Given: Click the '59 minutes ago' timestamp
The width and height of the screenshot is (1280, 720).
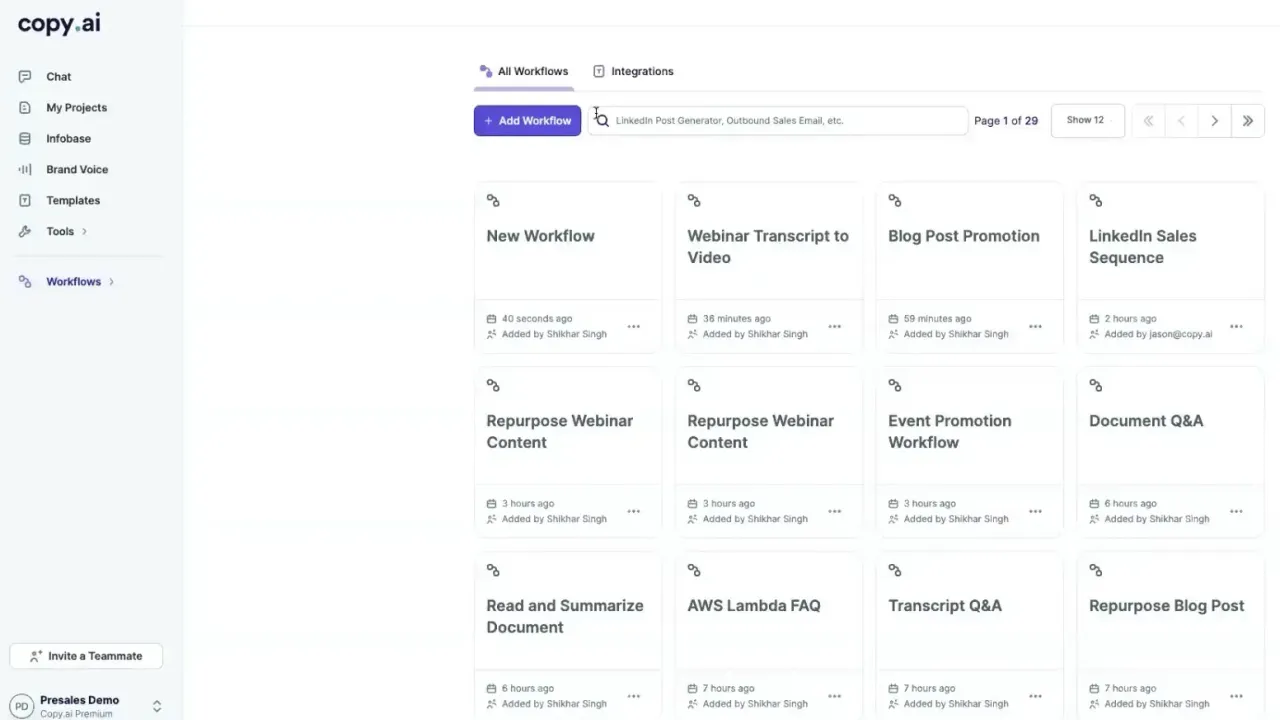Looking at the screenshot, I should pyautogui.click(x=938, y=319).
